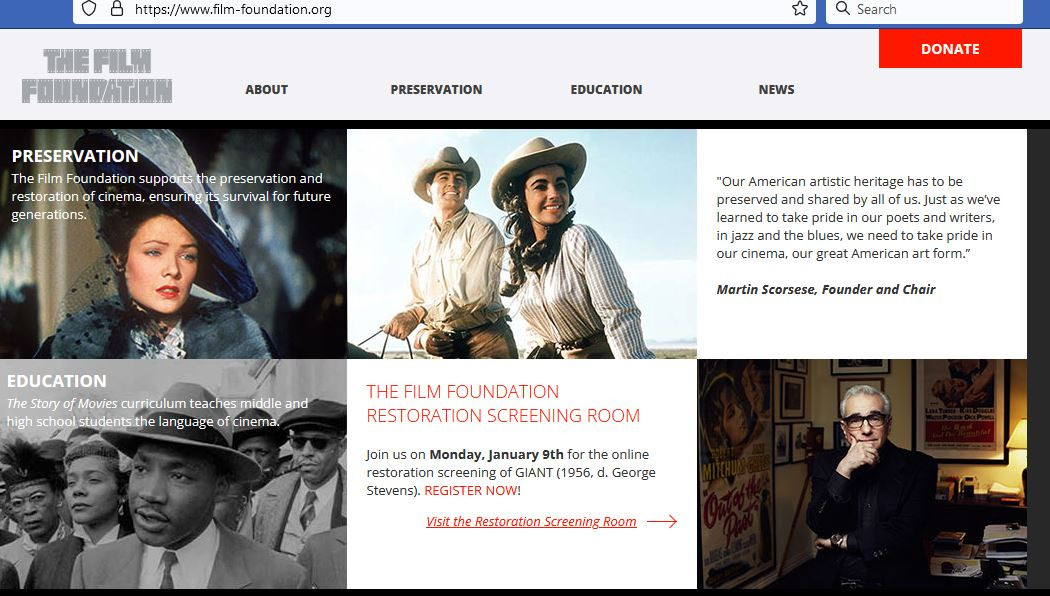Click the browser Search field
The image size is (1050, 596).
[x=924, y=9]
